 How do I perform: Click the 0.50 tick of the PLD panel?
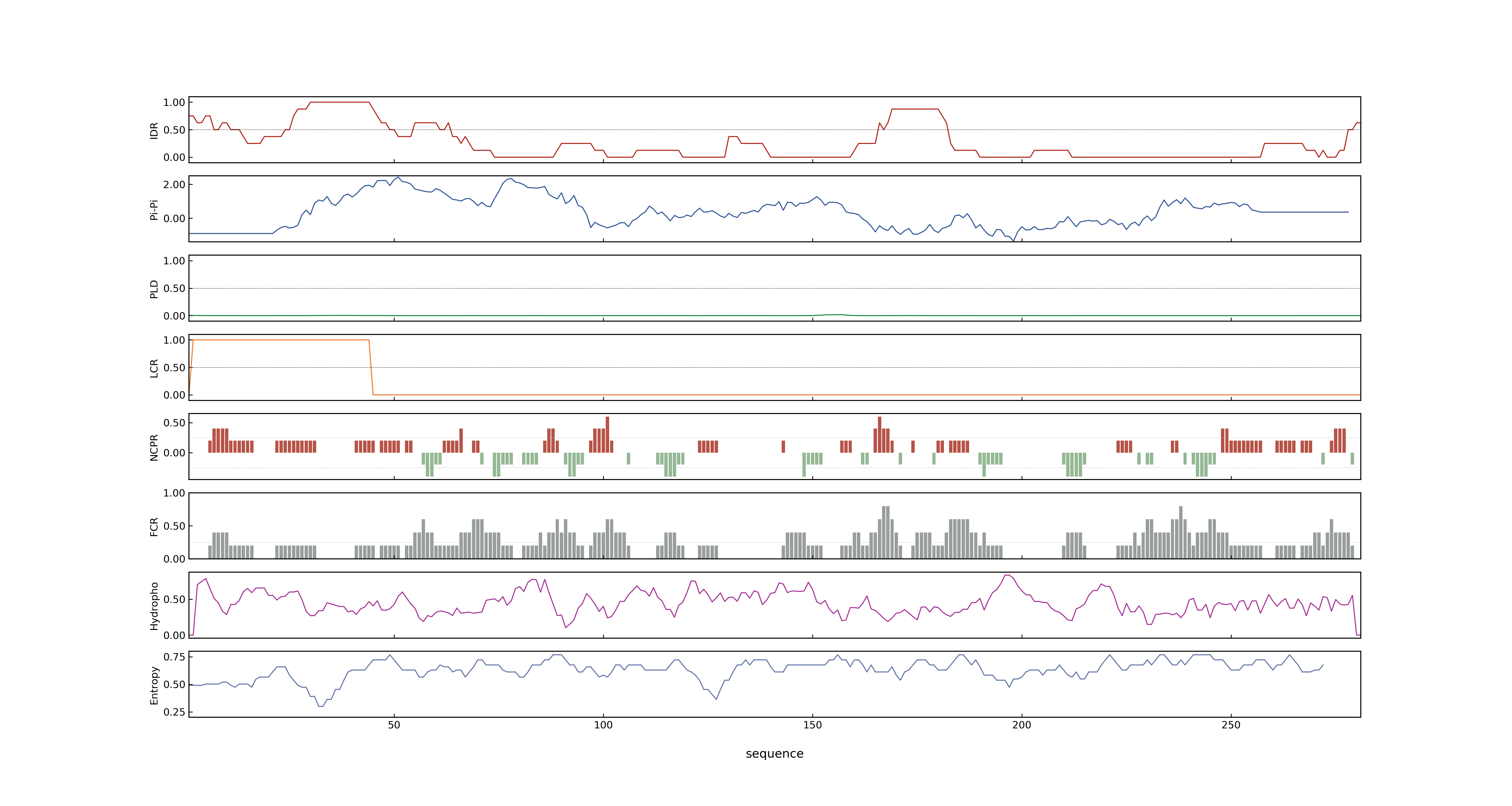pyautogui.click(x=174, y=288)
